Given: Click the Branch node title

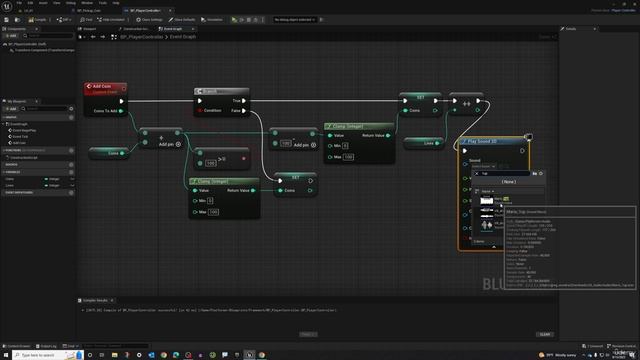Looking at the screenshot, I should pos(222,91).
